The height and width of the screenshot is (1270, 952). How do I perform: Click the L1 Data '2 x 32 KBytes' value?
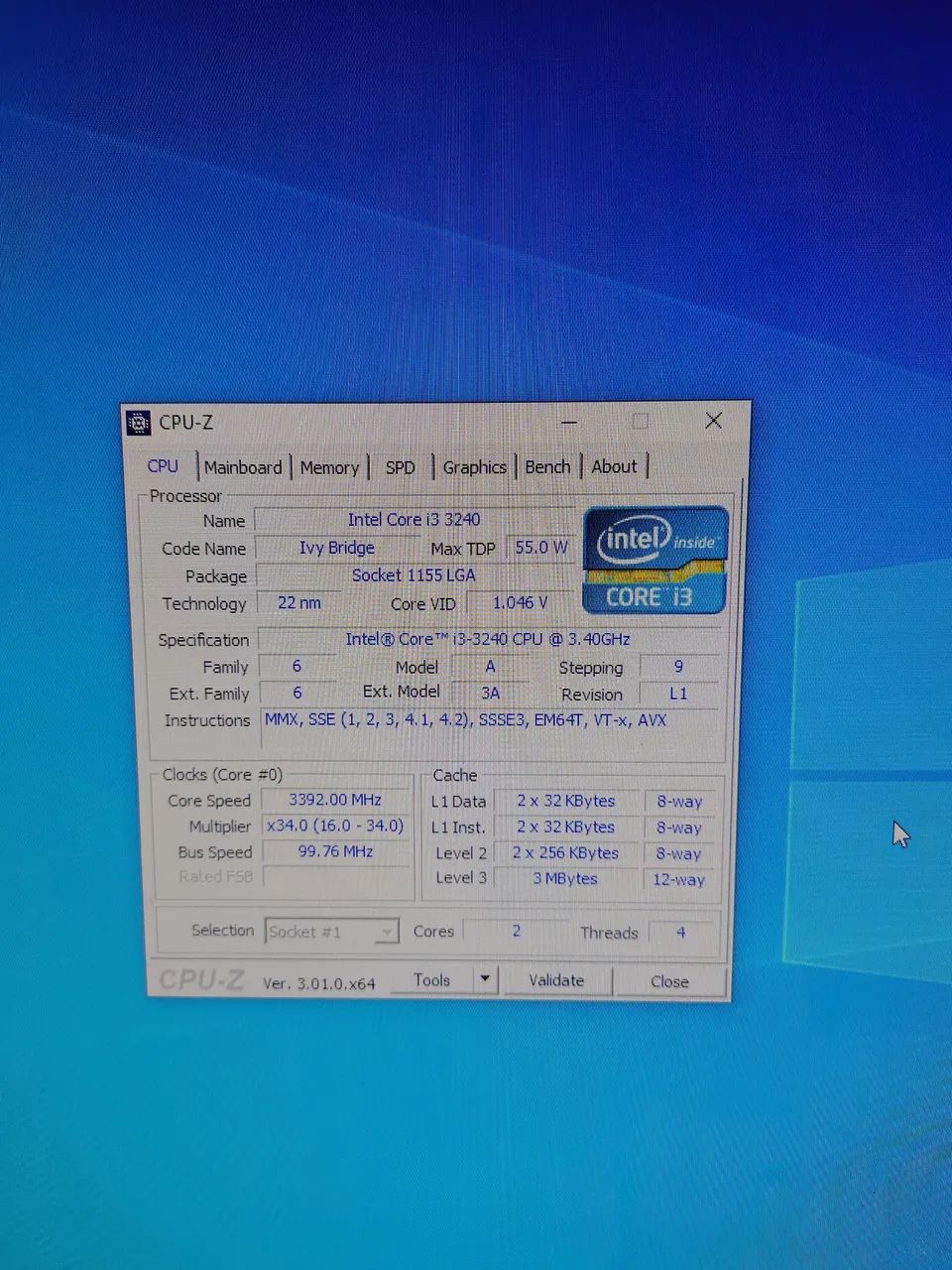[x=566, y=801]
